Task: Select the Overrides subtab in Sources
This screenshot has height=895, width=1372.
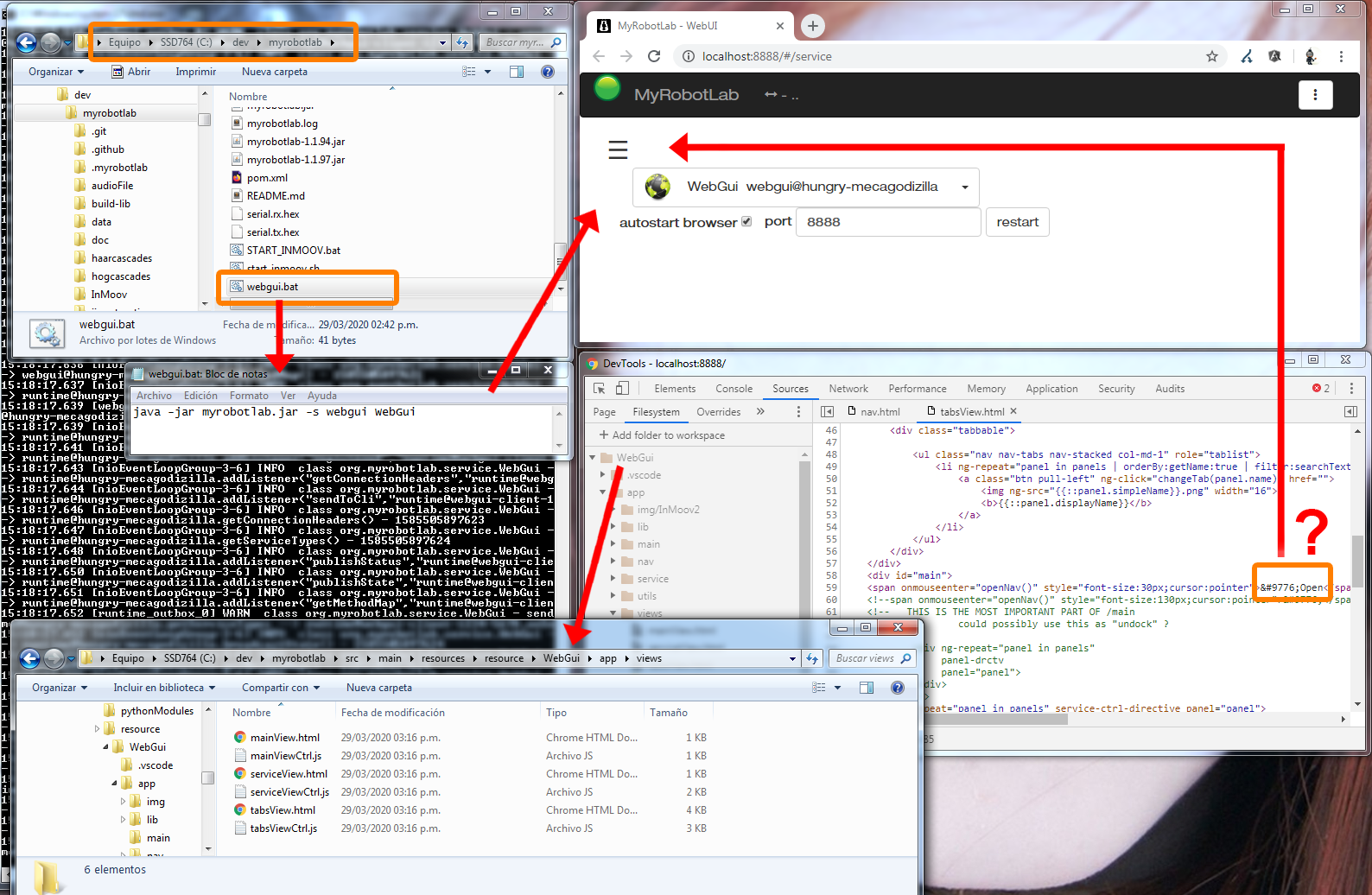Action: [x=719, y=412]
